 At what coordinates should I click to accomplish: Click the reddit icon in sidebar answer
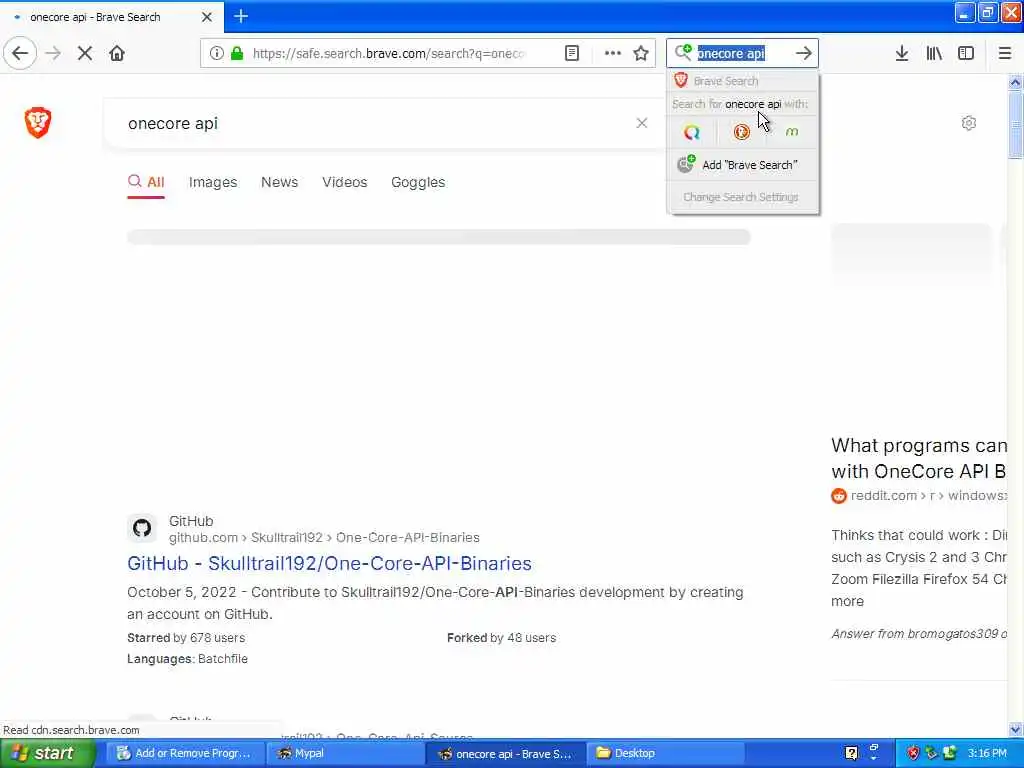pos(839,496)
